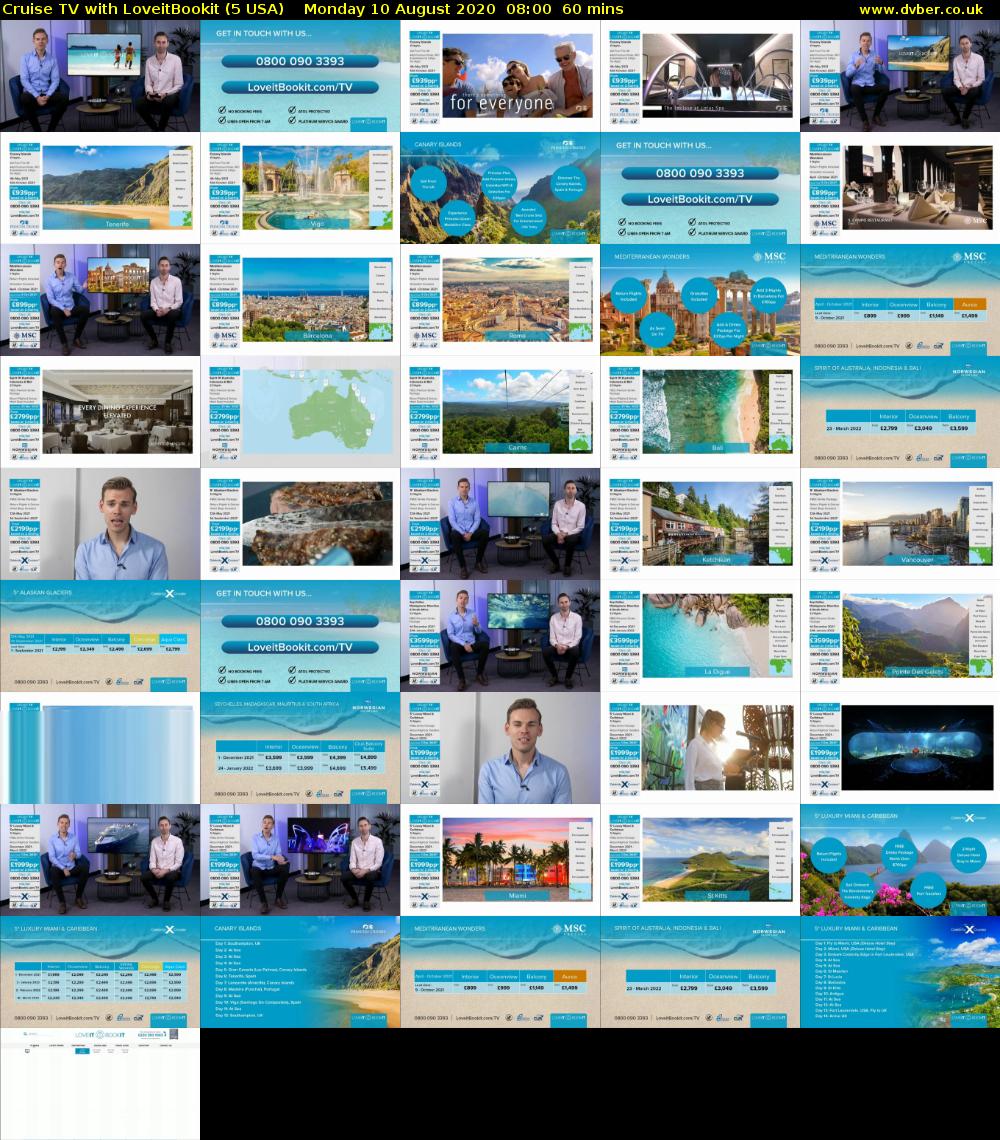1000x1140 pixels.
Task: Open Luxury Miami & Caribbean itinerary list frame
Action: pyautogui.click(x=900, y=971)
